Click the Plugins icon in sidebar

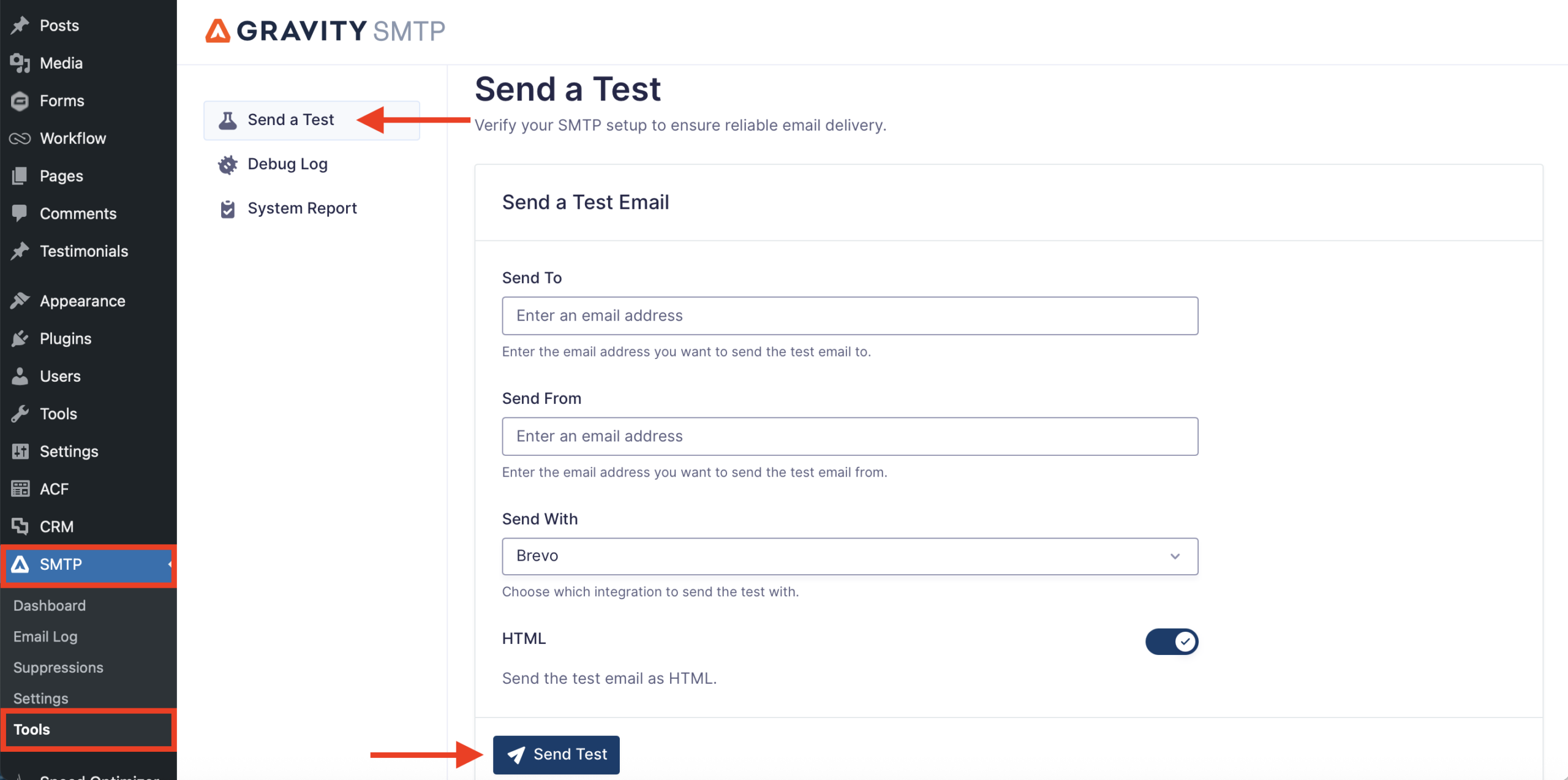(20, 338)
